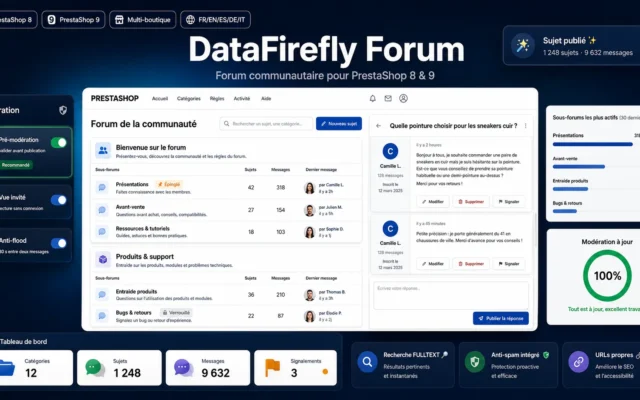Image resolution: width=640 pixels, height=400 pixels.
Task: Click the Présentations activity progress bar
Action: 593,144
